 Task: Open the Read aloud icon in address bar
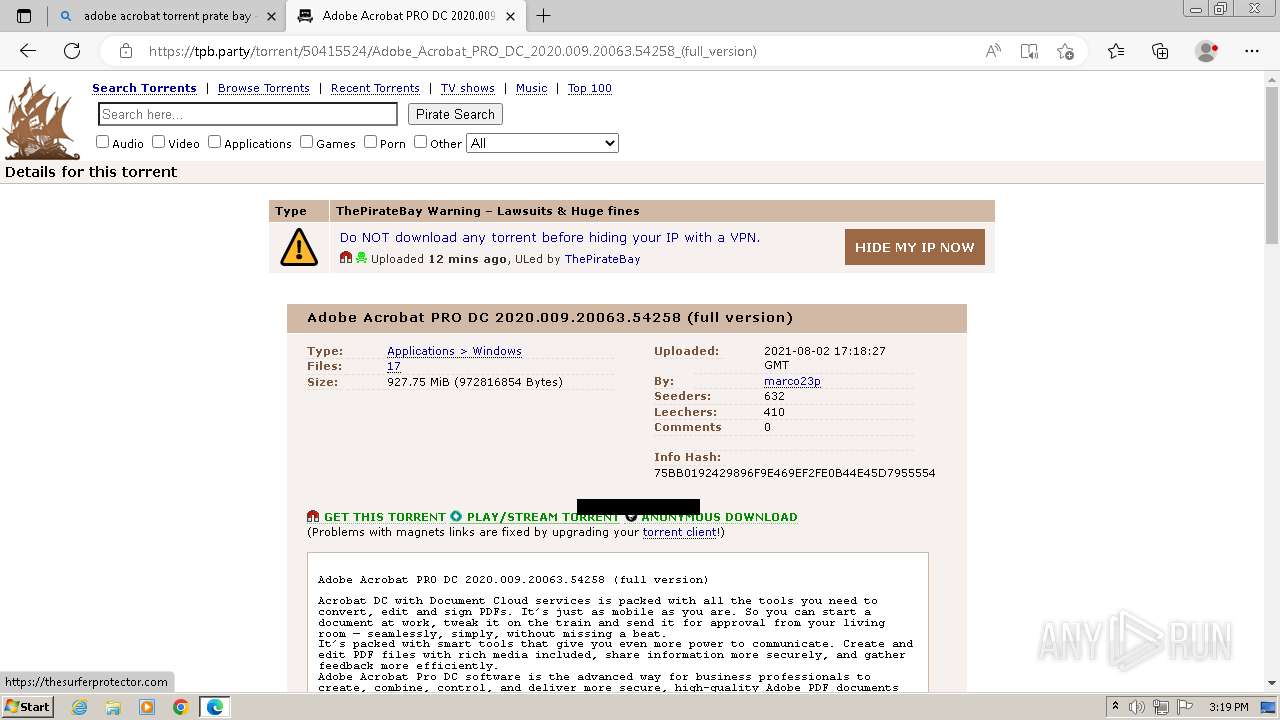(x=993, y=51)
